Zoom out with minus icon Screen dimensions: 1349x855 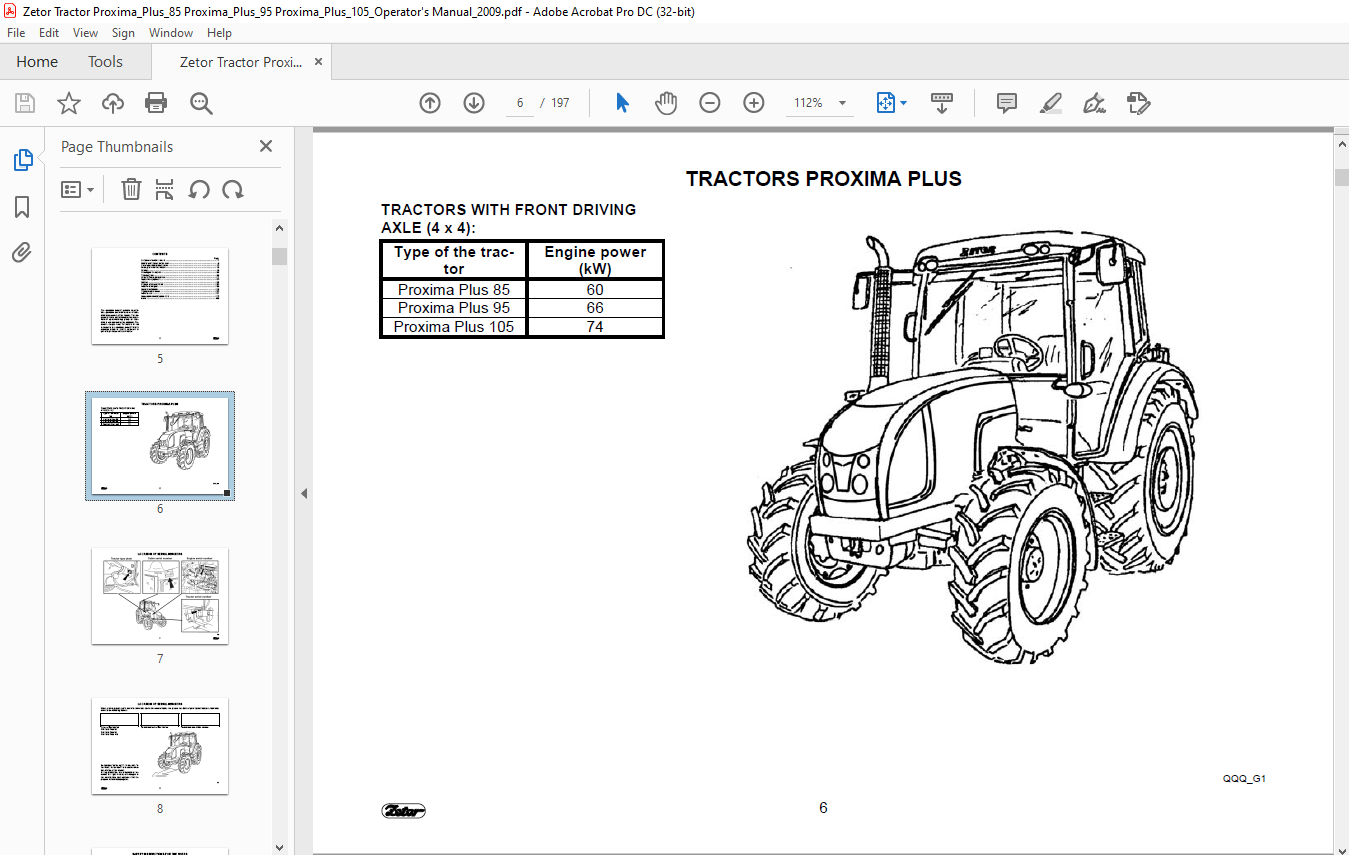pyautogui.click(x=710, y=103)
